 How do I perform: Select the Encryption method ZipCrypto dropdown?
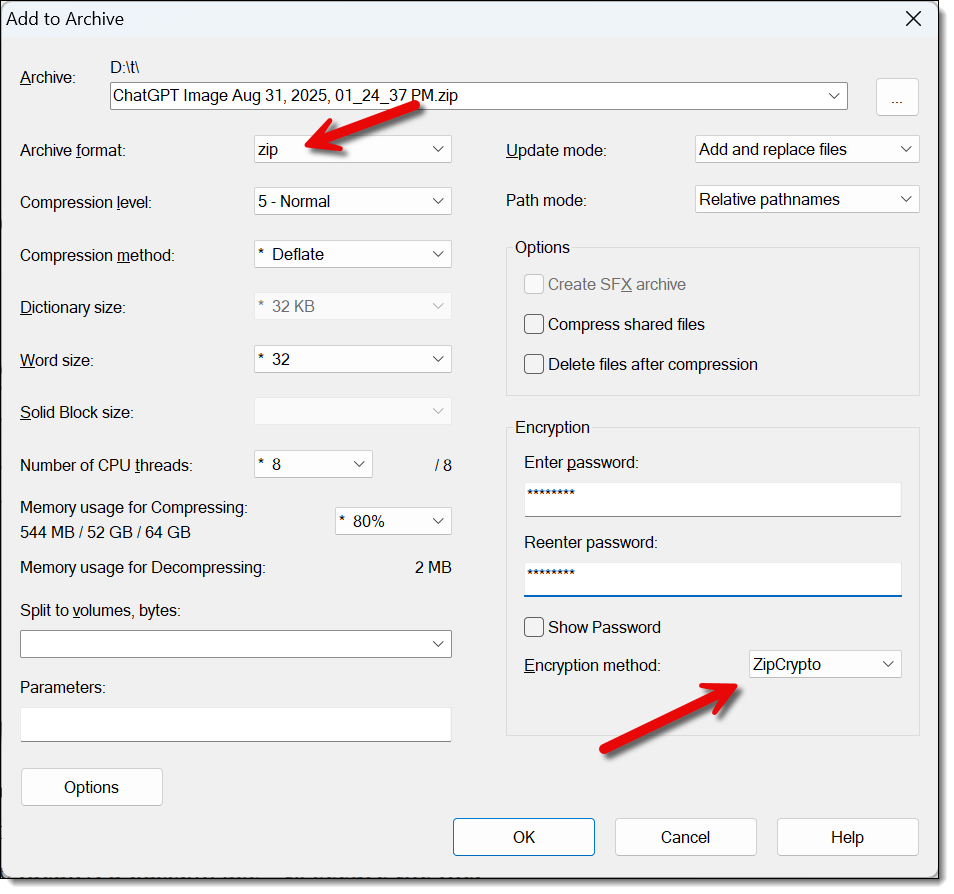pos(824,664)
